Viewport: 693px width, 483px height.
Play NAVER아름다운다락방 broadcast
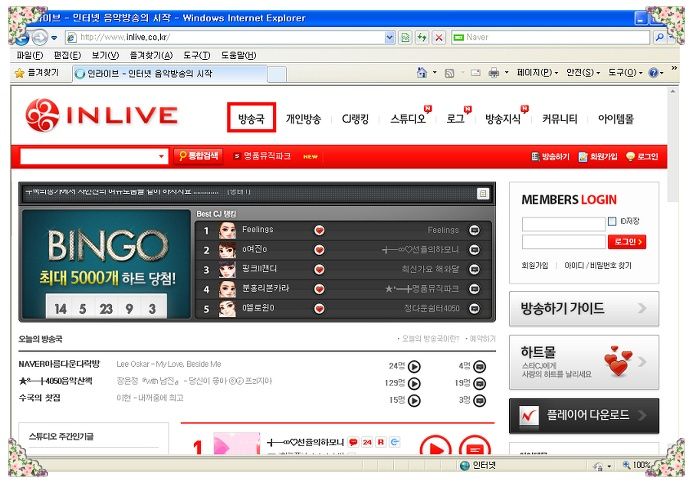414,366
